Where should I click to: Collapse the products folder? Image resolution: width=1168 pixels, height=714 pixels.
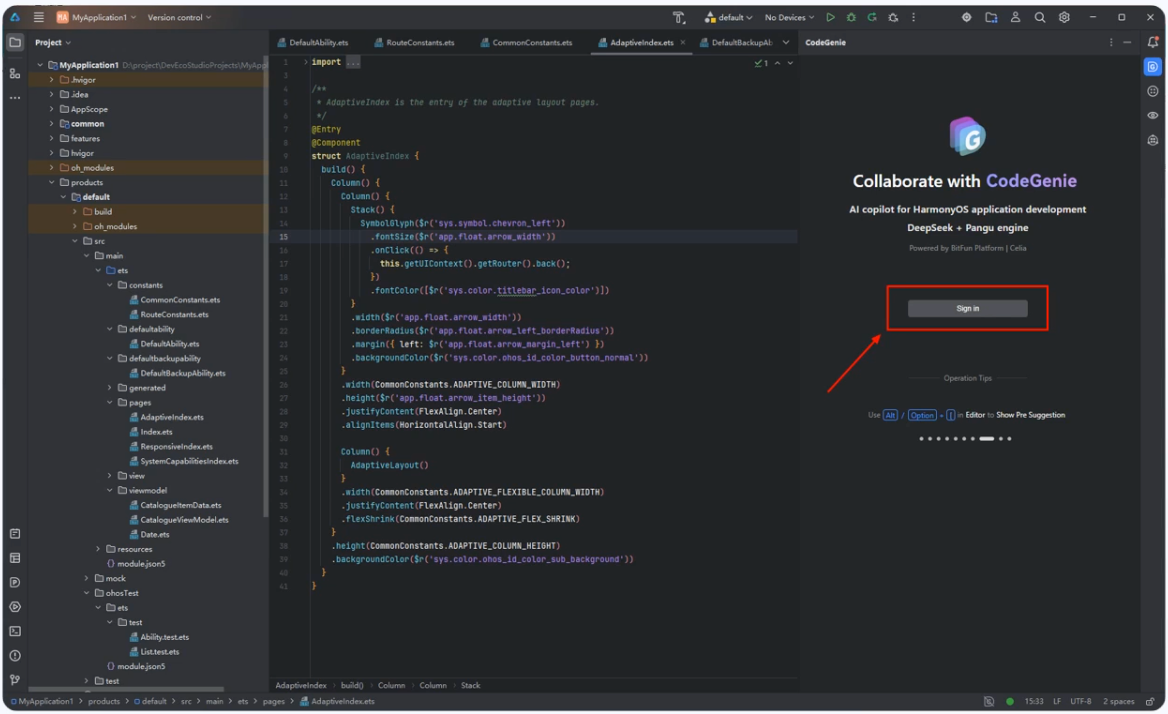[51, 182]
